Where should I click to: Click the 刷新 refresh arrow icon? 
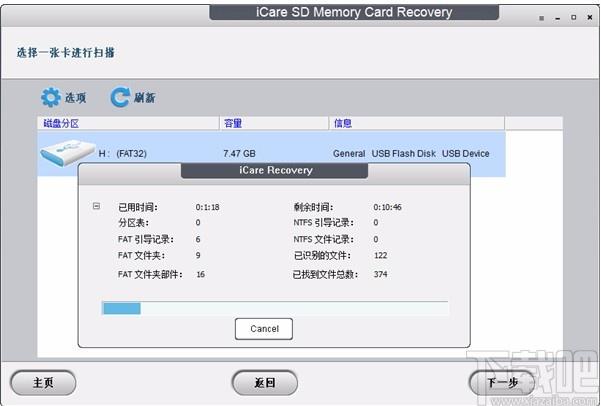tap(120, 97)
